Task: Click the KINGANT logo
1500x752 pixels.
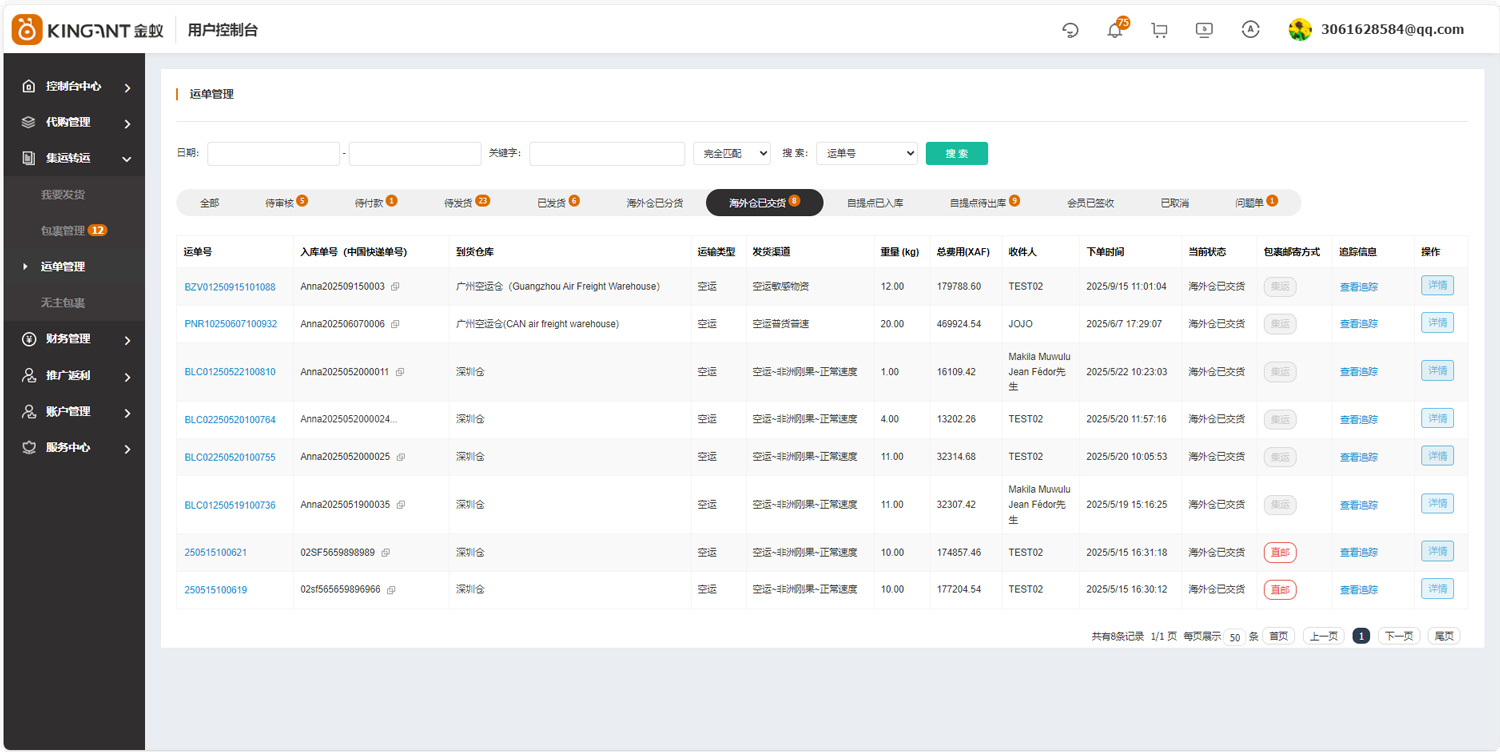Action: tap(87, 30)
